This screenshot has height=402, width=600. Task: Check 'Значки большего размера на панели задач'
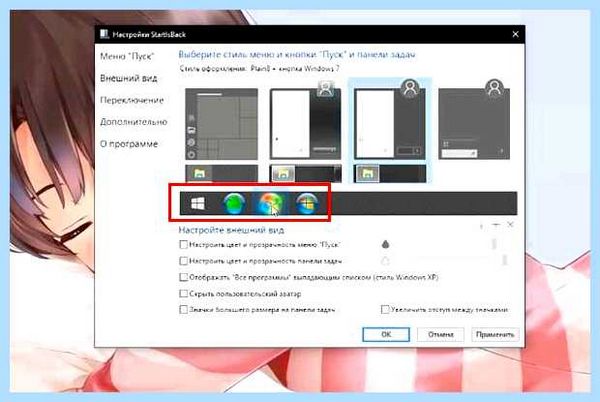pyautogui.click(x=184, y=309)
